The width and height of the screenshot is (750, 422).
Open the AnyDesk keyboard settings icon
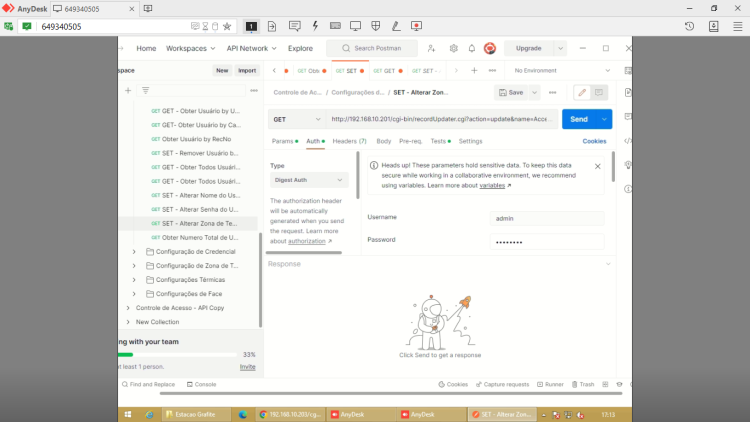335,26
